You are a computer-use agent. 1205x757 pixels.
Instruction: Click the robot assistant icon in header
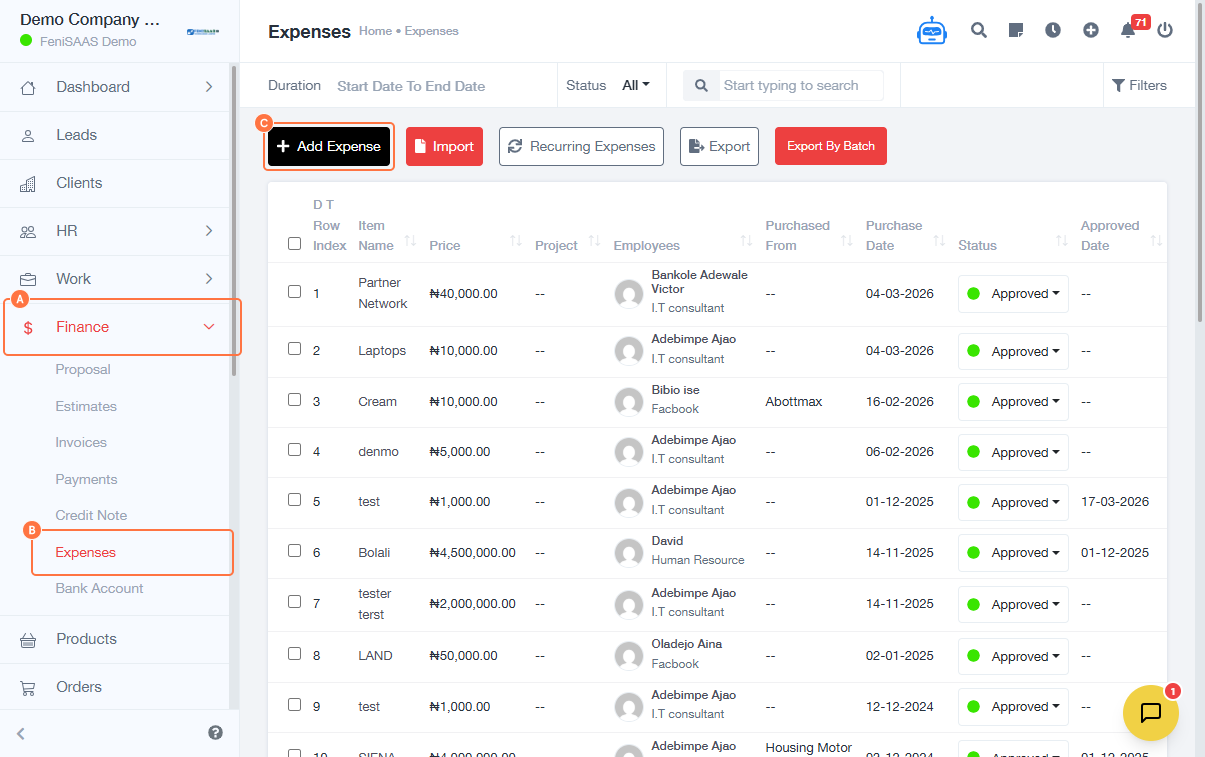(931, 31)
